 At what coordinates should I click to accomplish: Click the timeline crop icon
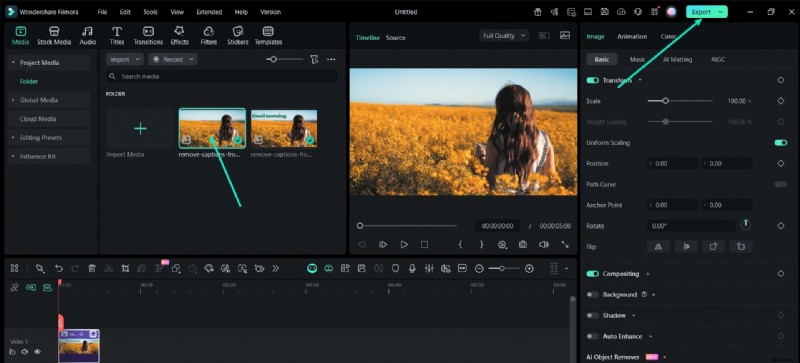pos(126,269)
